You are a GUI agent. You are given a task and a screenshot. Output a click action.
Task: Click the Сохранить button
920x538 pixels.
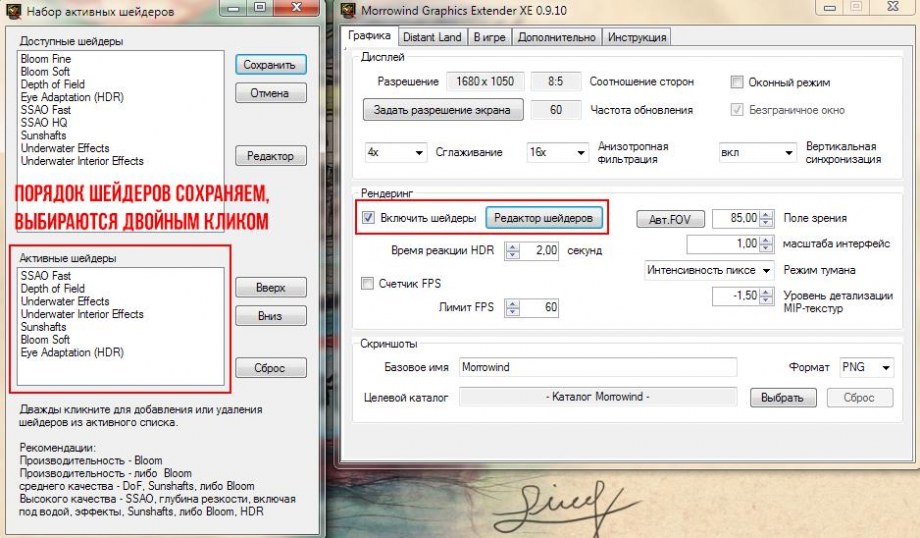point(270,65)
